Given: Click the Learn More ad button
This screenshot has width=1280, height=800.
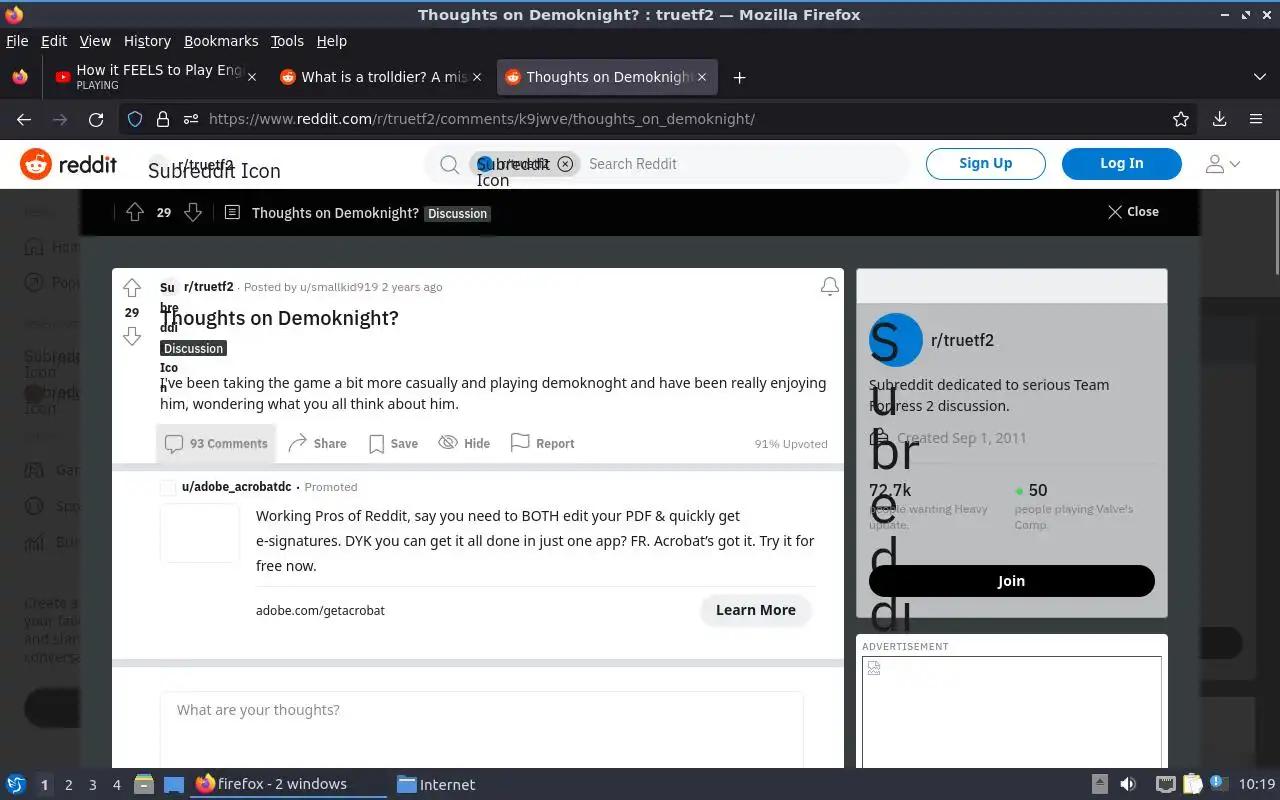Looking at the screenshot, I should click(756, 610).
